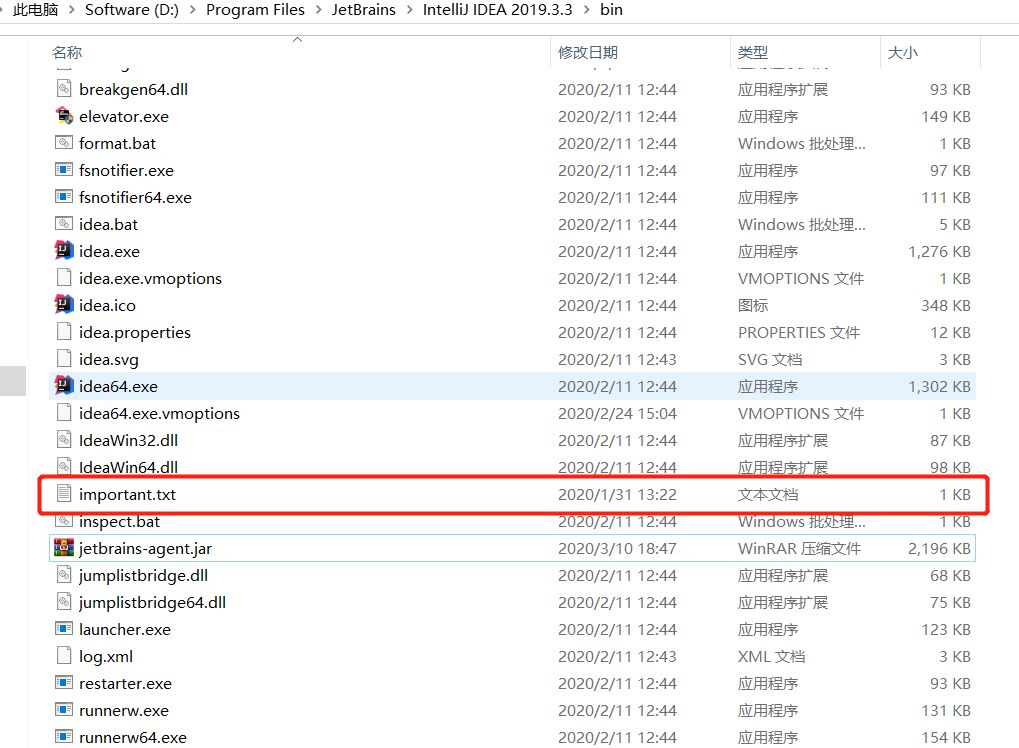Screen dimensions: 1019x748
Task: Click the size value 2,196 KB
Action: pos(939,548)
